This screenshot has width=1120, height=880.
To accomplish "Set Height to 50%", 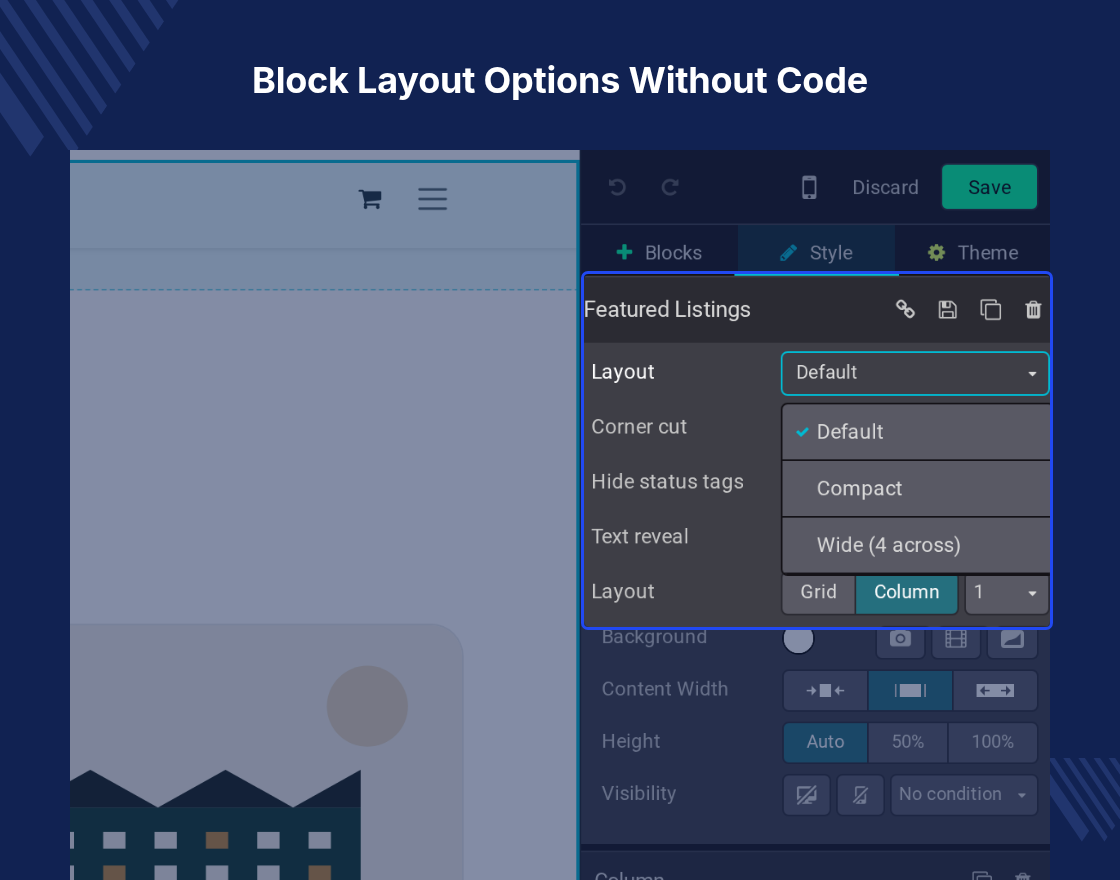I will tap(908, 742).
